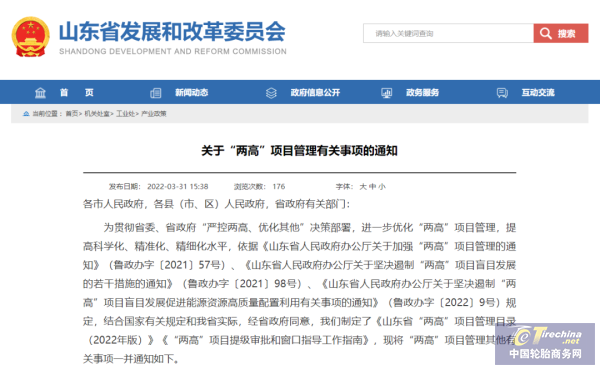
Task: Set the font size to 小
Action: tap(382, 187)
